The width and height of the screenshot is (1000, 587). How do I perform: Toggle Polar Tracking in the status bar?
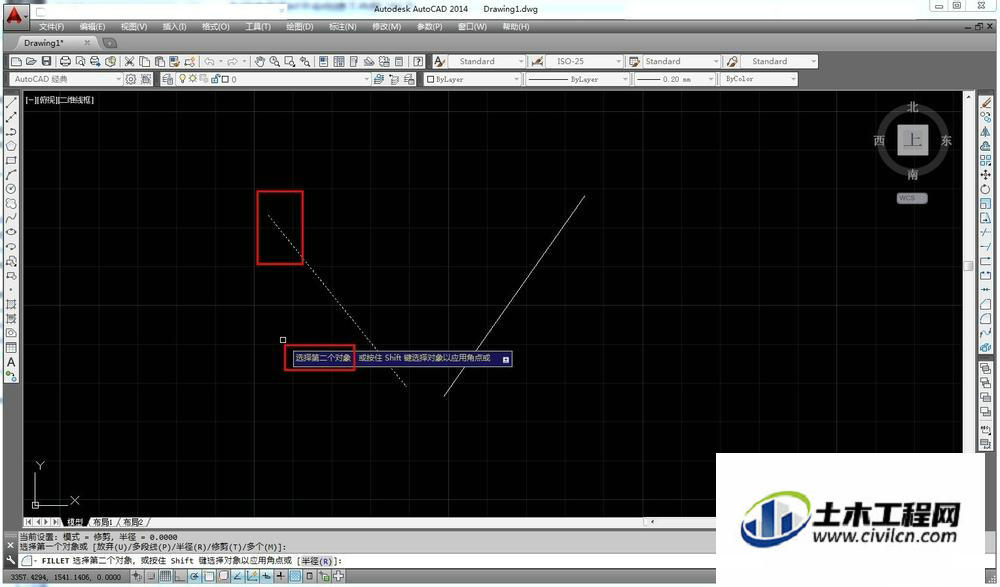click(194, 576)
